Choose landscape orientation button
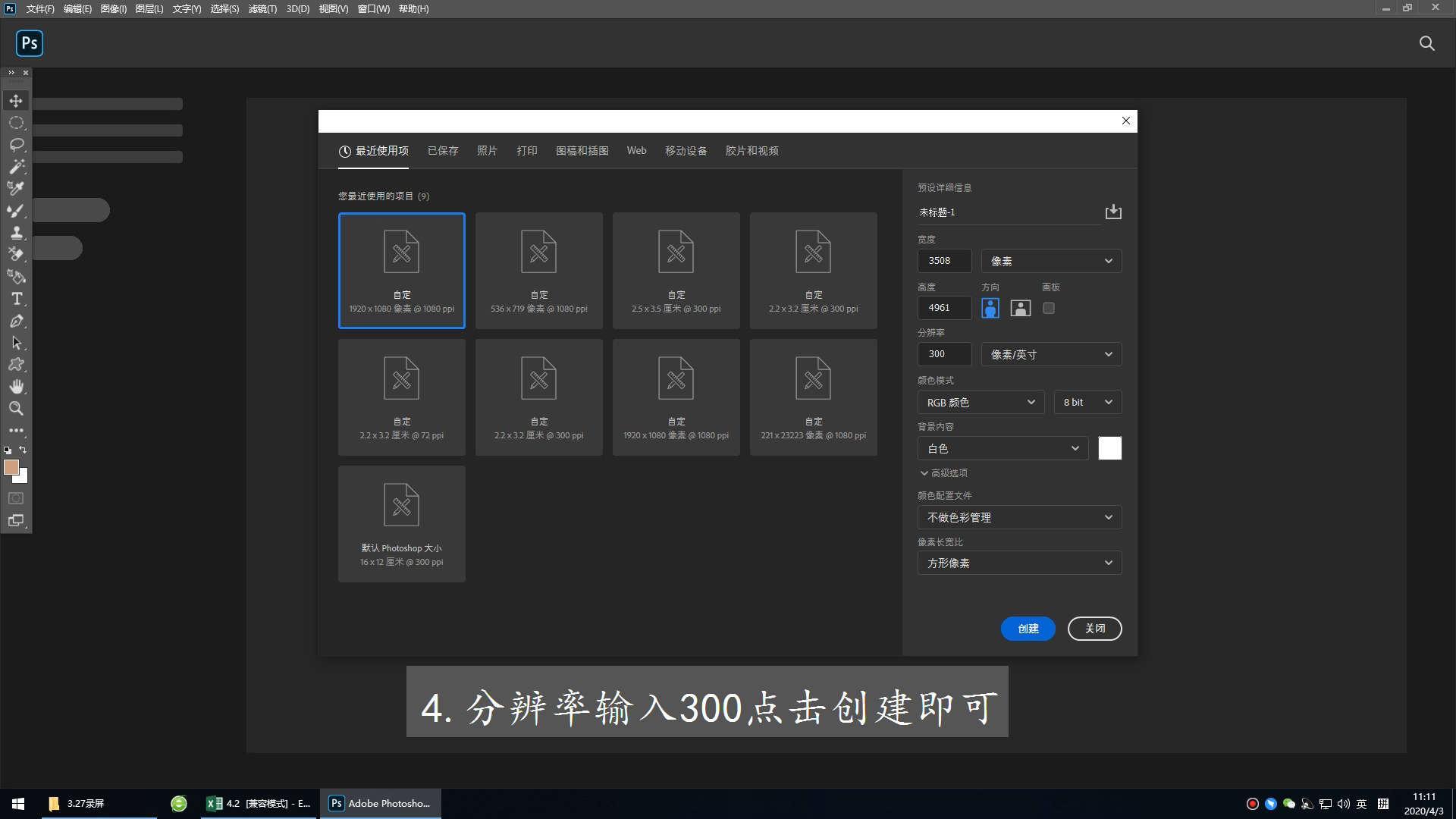Screen dimensions: 1456x819 [1021, 308]
